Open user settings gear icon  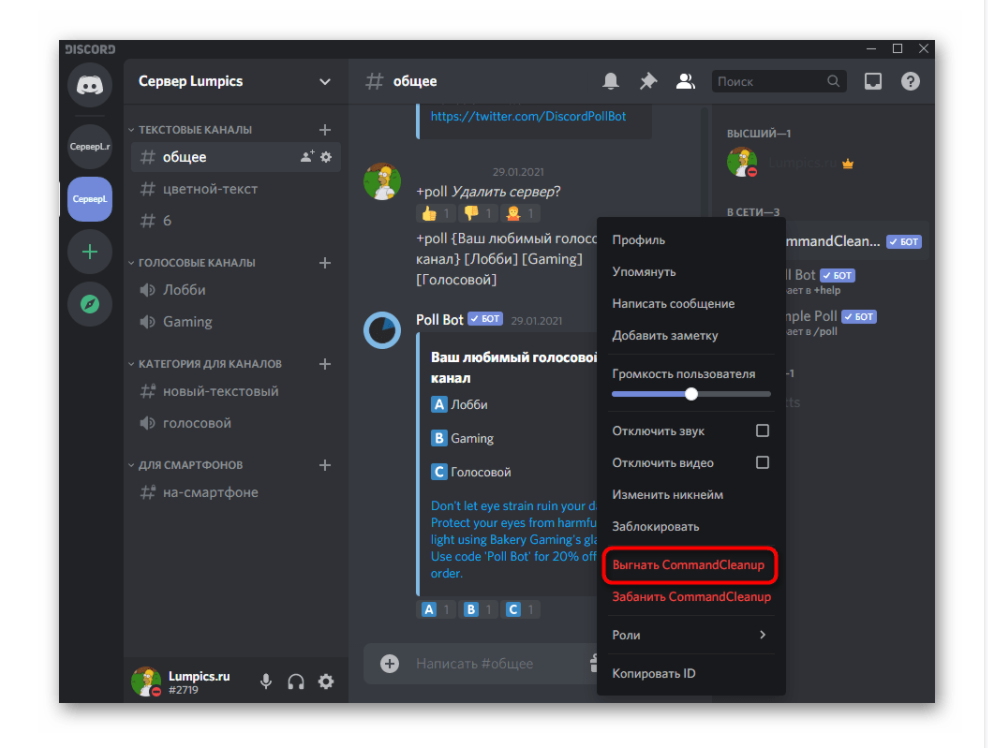pyautogui.click(x=326, y=681)
